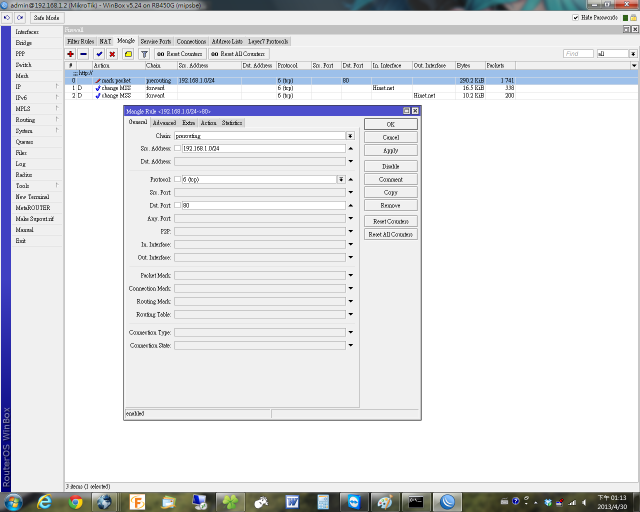This screenshot has width=640, height=512.
Task: Click the padlock icon at top right
Action: pos(633,18)
